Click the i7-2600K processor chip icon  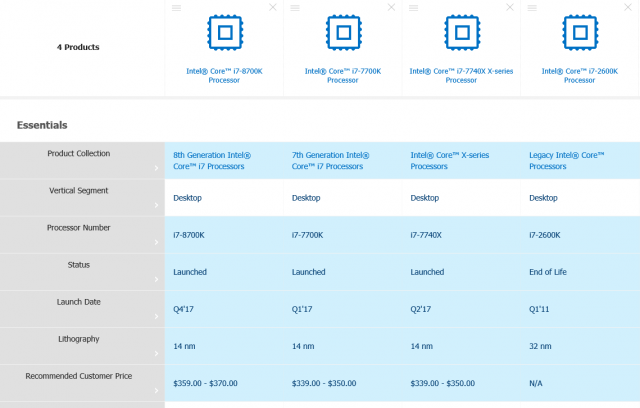click(580, 33)
